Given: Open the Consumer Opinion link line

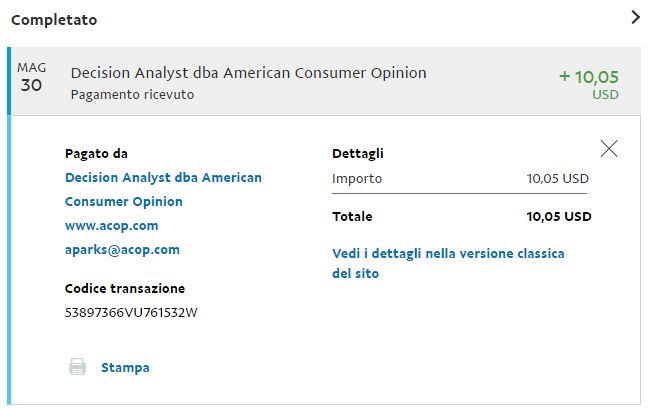Looking at the screenshot, I should pyautogui.click(x=123, y=202).
